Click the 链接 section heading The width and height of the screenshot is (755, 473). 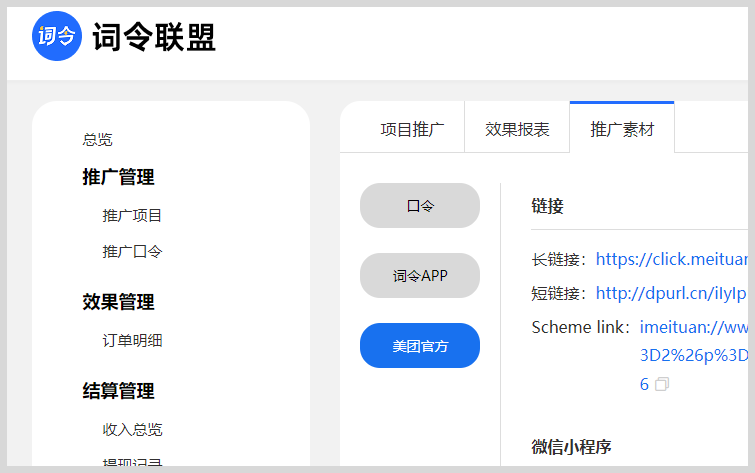coord(547,206)
